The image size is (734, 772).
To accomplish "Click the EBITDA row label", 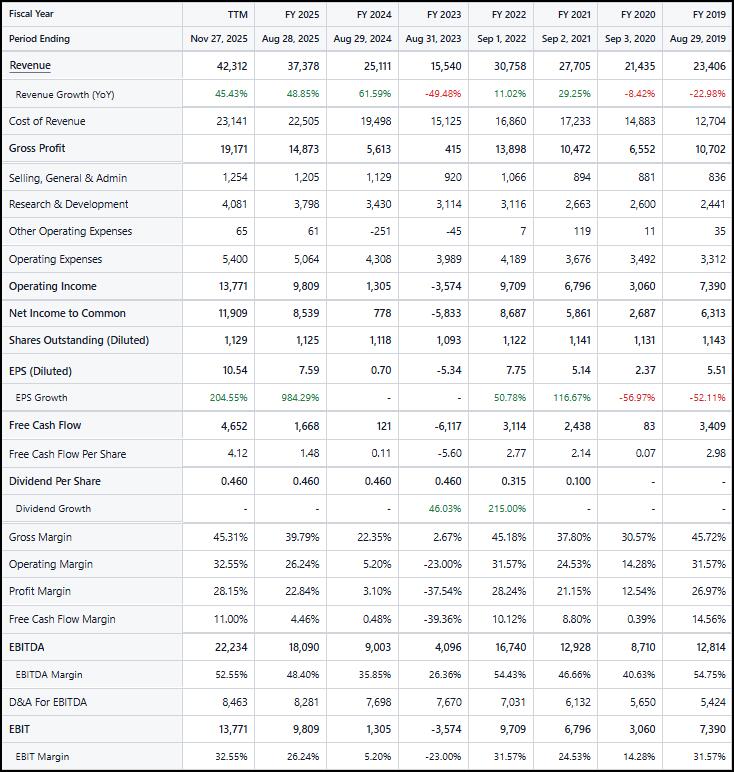I will (27, 648).
